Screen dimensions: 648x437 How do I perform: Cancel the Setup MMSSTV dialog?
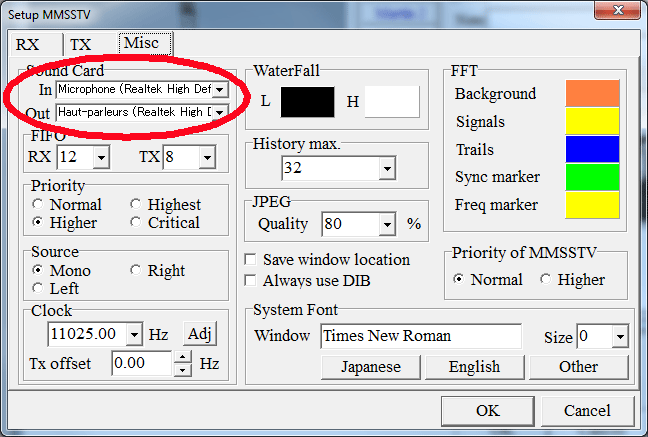(587, 411)
